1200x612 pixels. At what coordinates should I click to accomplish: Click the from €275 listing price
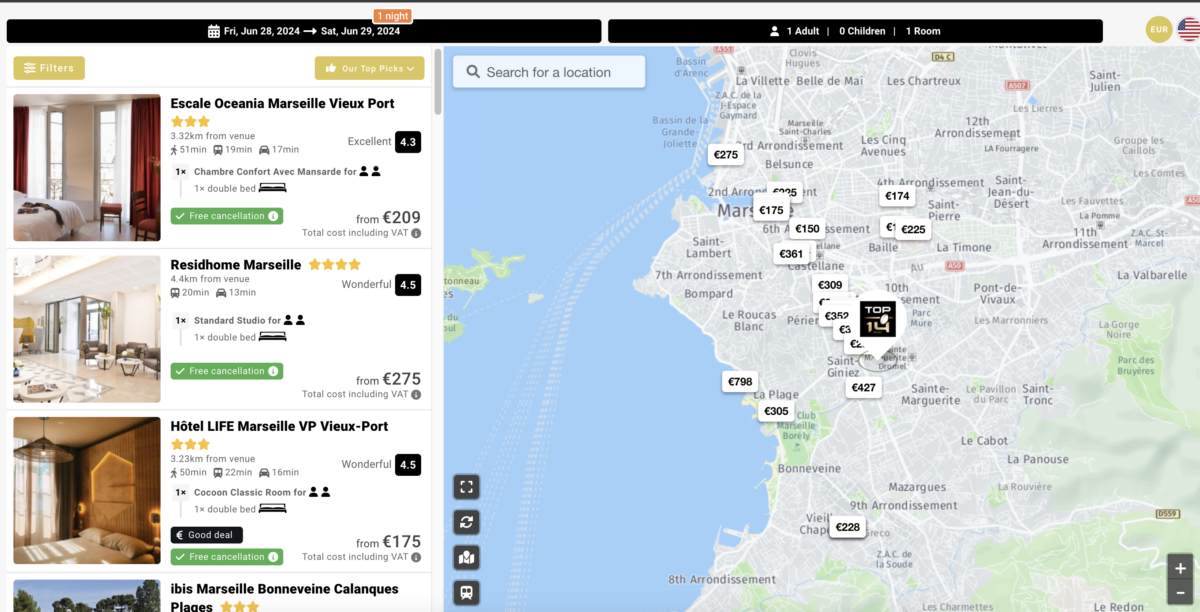point(389,380)
